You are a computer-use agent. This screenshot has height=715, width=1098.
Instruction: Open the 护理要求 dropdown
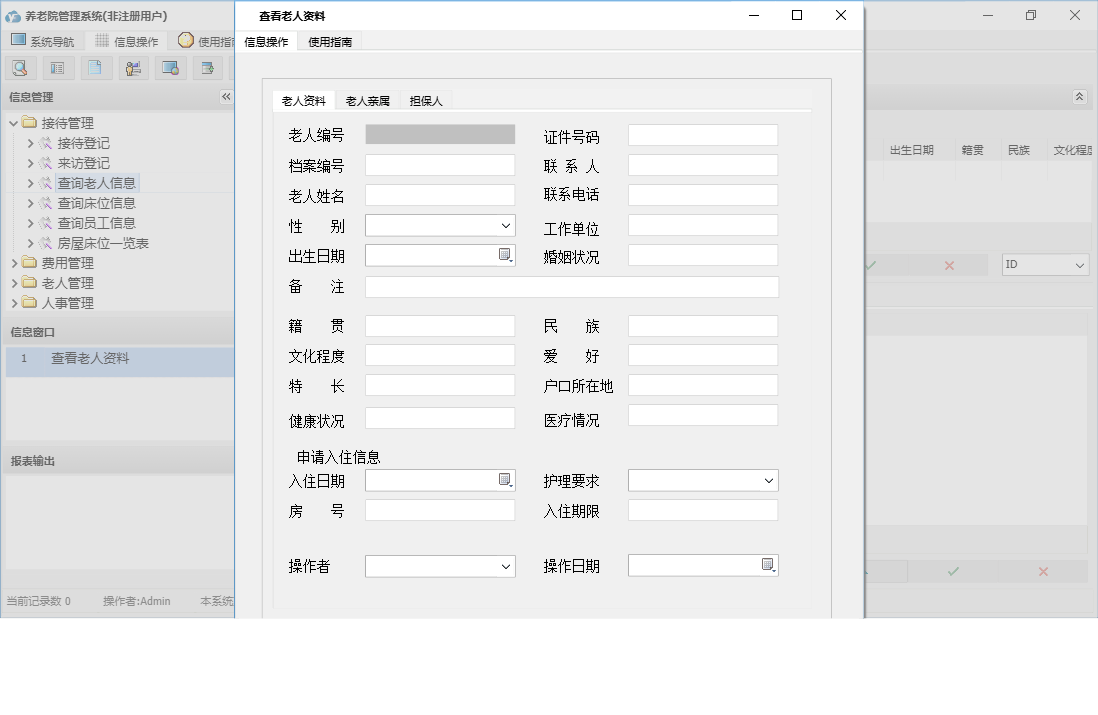[769, 480]
